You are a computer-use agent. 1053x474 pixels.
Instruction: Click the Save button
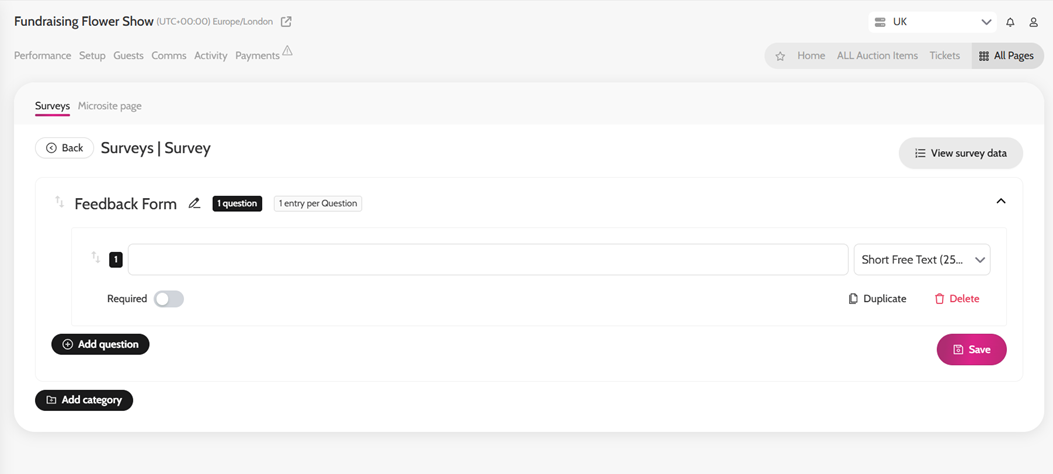(x=972, y=349)
